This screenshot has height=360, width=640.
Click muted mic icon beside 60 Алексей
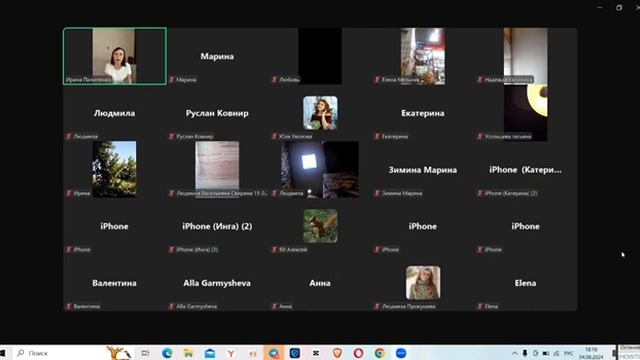[x=274, y=249]
